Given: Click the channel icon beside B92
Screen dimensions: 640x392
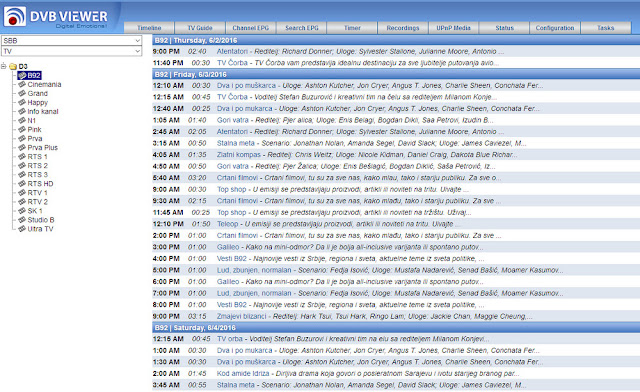Looking at the screenshot, I should (22, 75).
